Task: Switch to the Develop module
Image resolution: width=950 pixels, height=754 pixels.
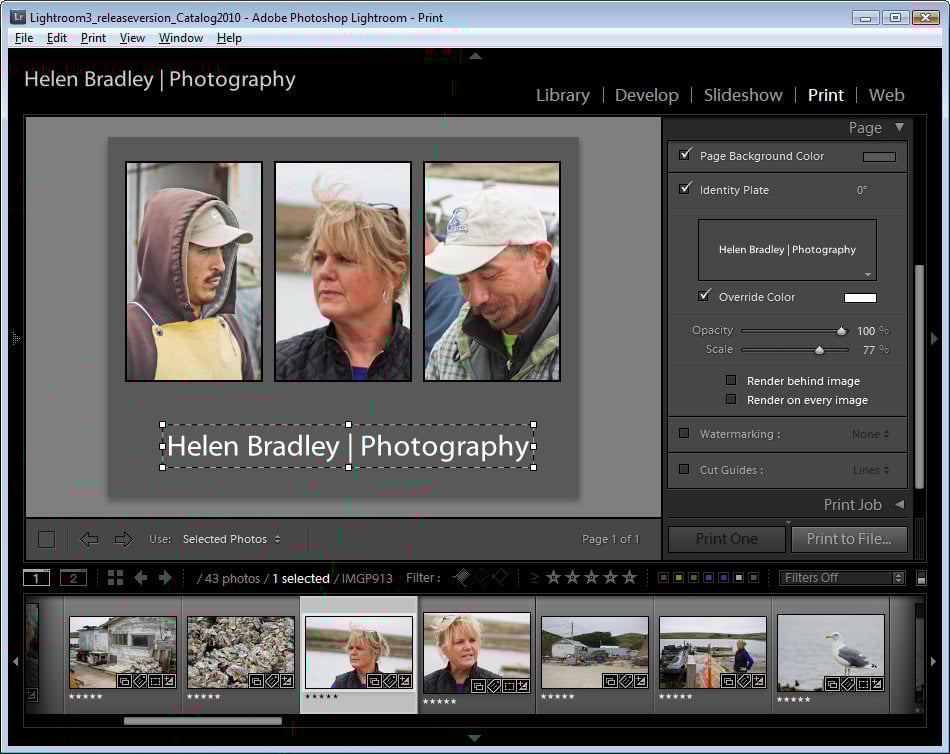Action: (x=646, y=95)
